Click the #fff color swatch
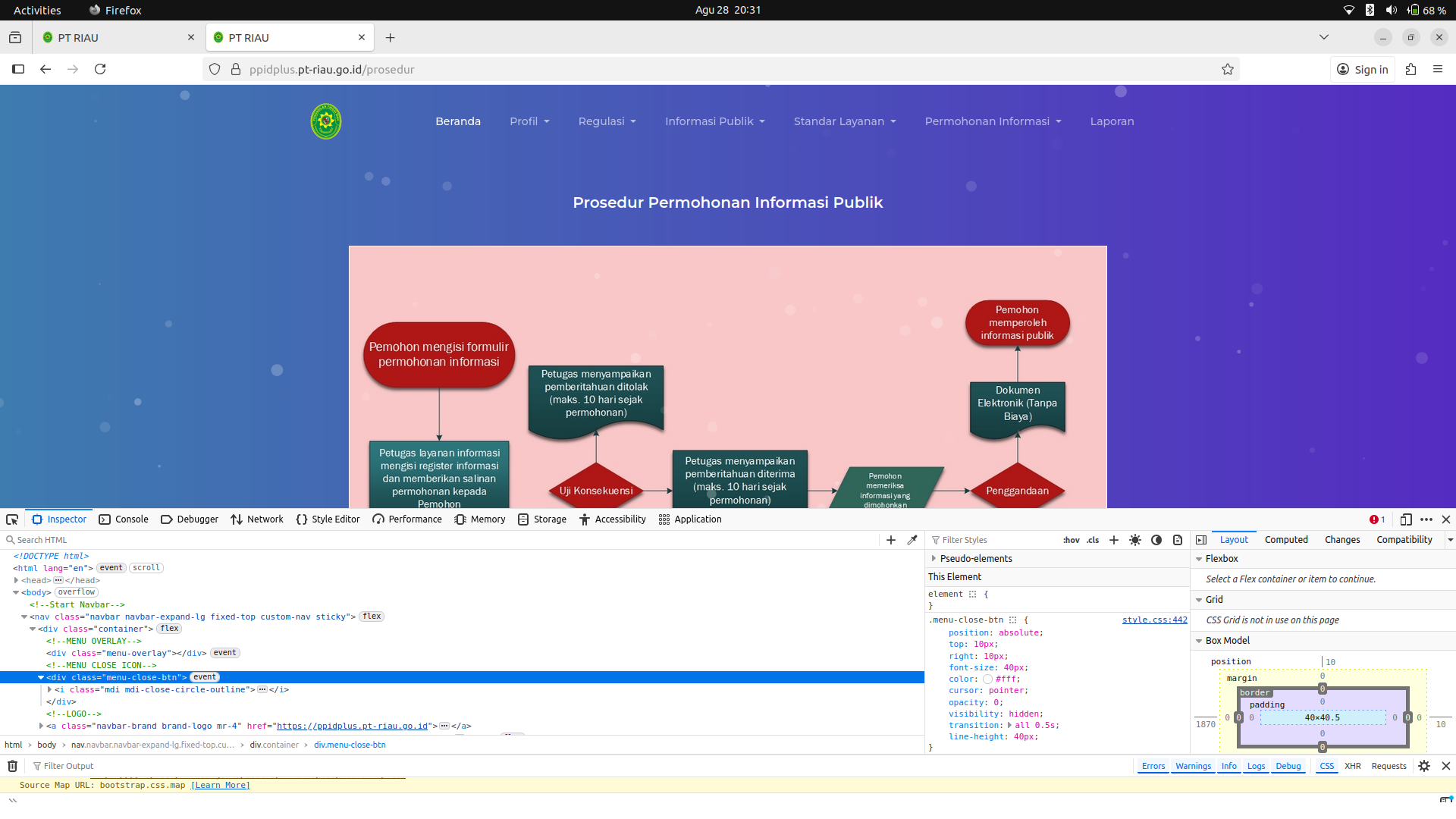1456x819 pixels. (987, 679)
